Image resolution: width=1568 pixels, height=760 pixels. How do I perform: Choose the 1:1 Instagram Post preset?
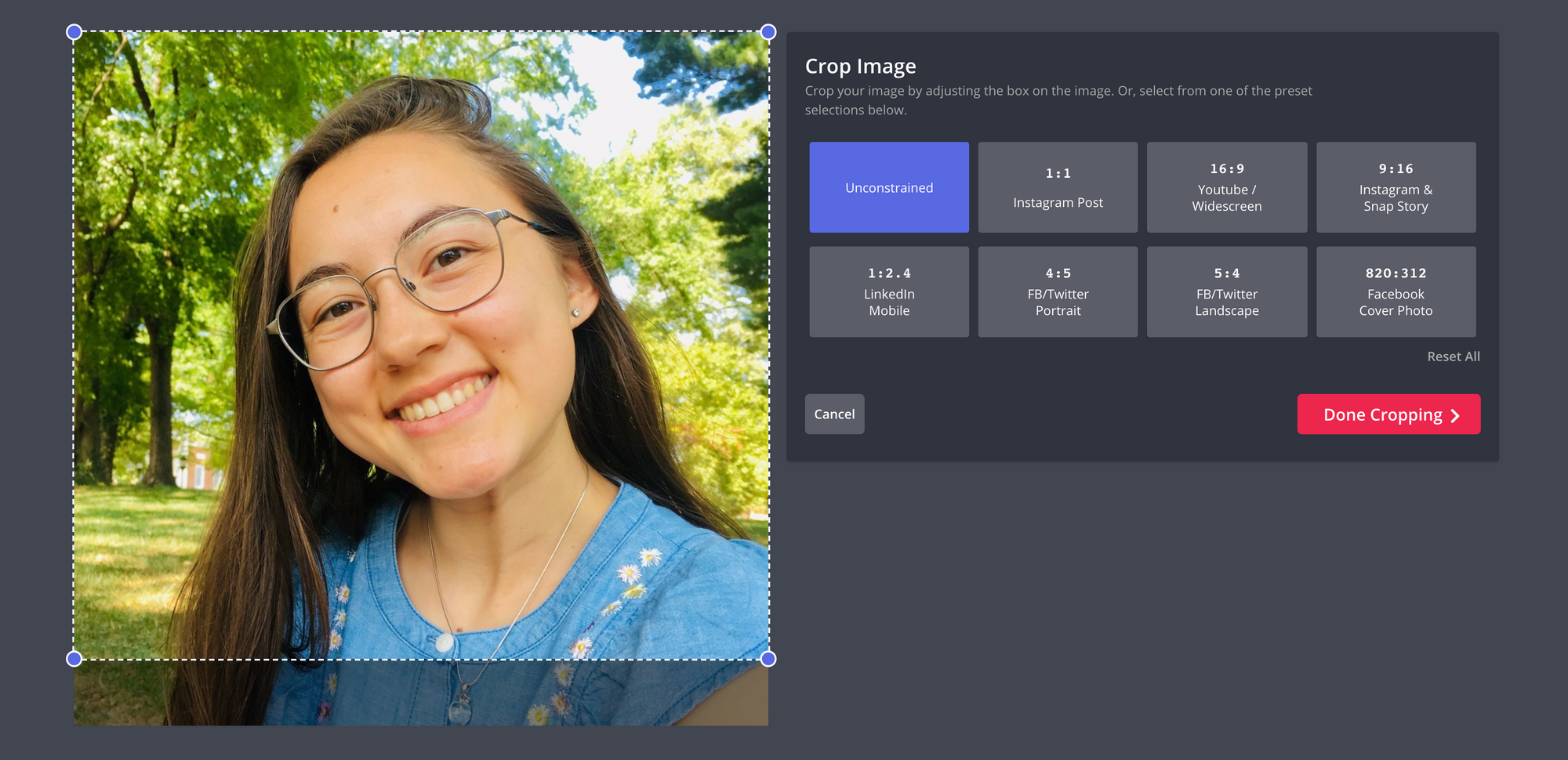[x=1058, y=187]
